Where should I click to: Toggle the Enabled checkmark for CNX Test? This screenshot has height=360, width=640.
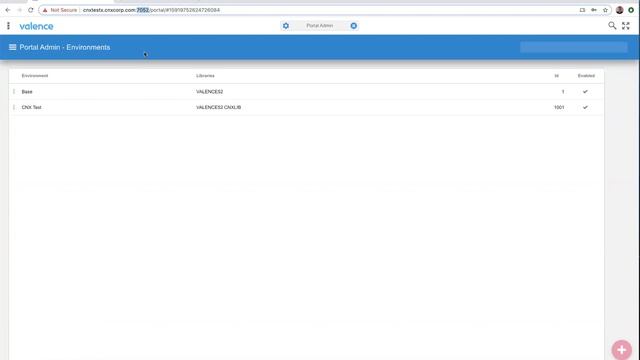585,107
